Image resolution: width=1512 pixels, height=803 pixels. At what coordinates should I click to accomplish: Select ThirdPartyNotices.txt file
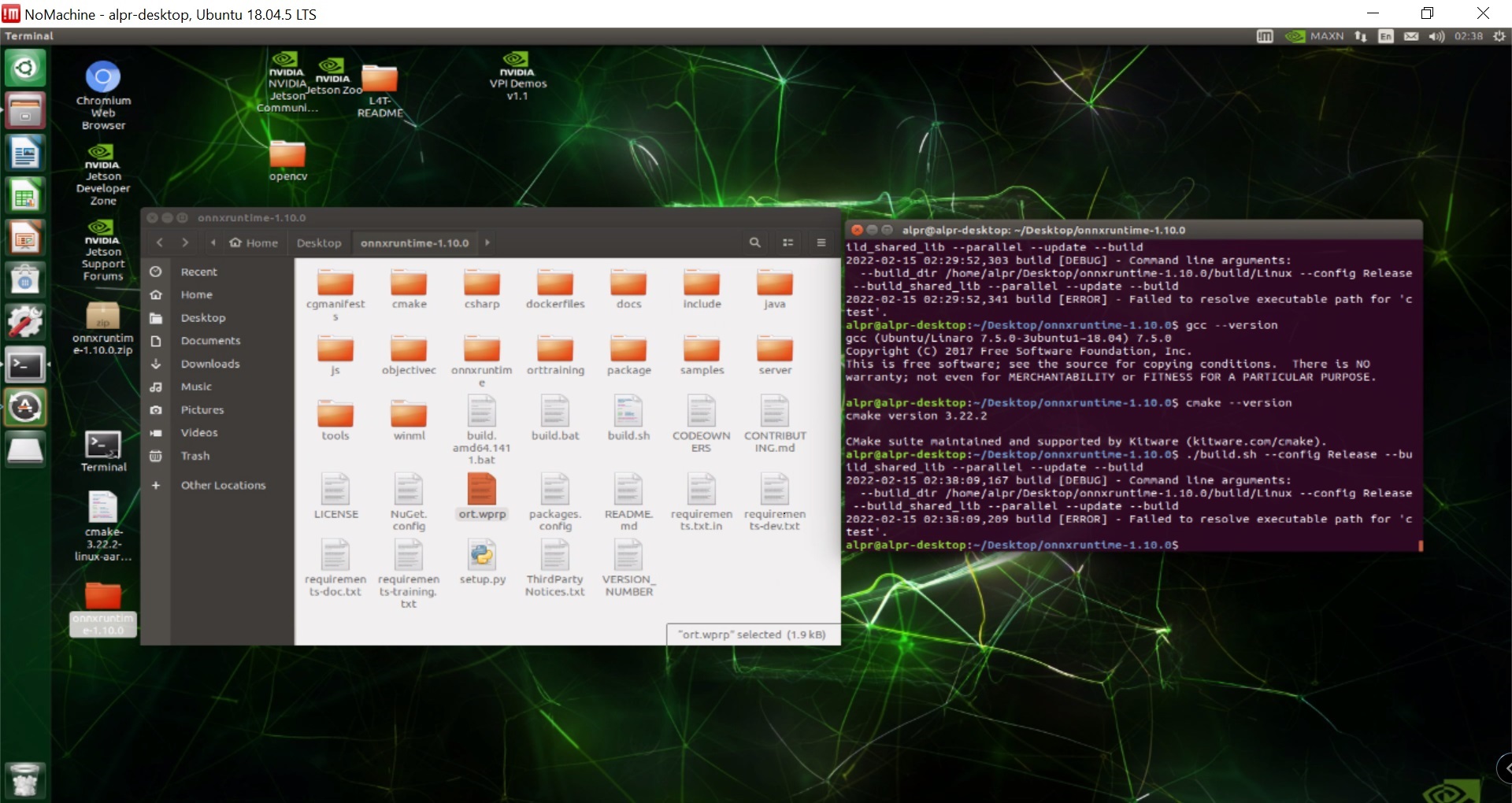click(x=555, y=568)
